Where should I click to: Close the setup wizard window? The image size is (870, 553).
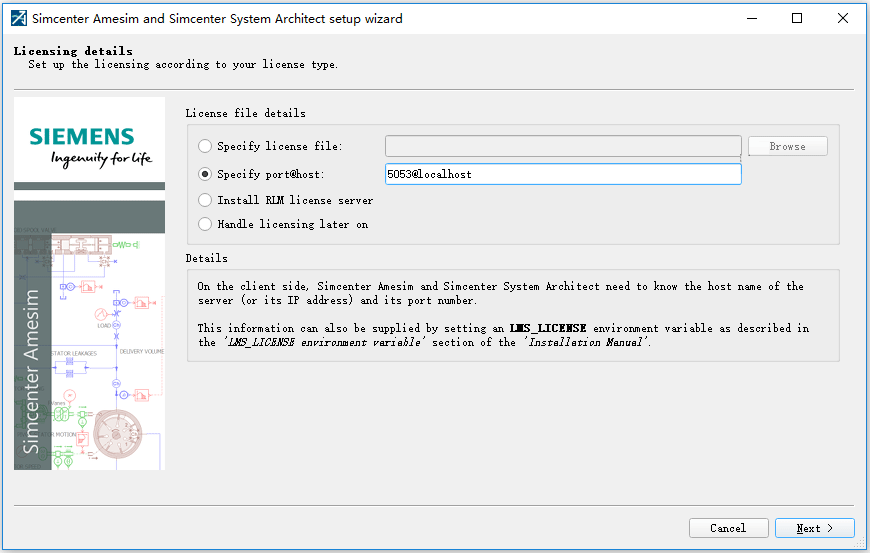(843, 18)
